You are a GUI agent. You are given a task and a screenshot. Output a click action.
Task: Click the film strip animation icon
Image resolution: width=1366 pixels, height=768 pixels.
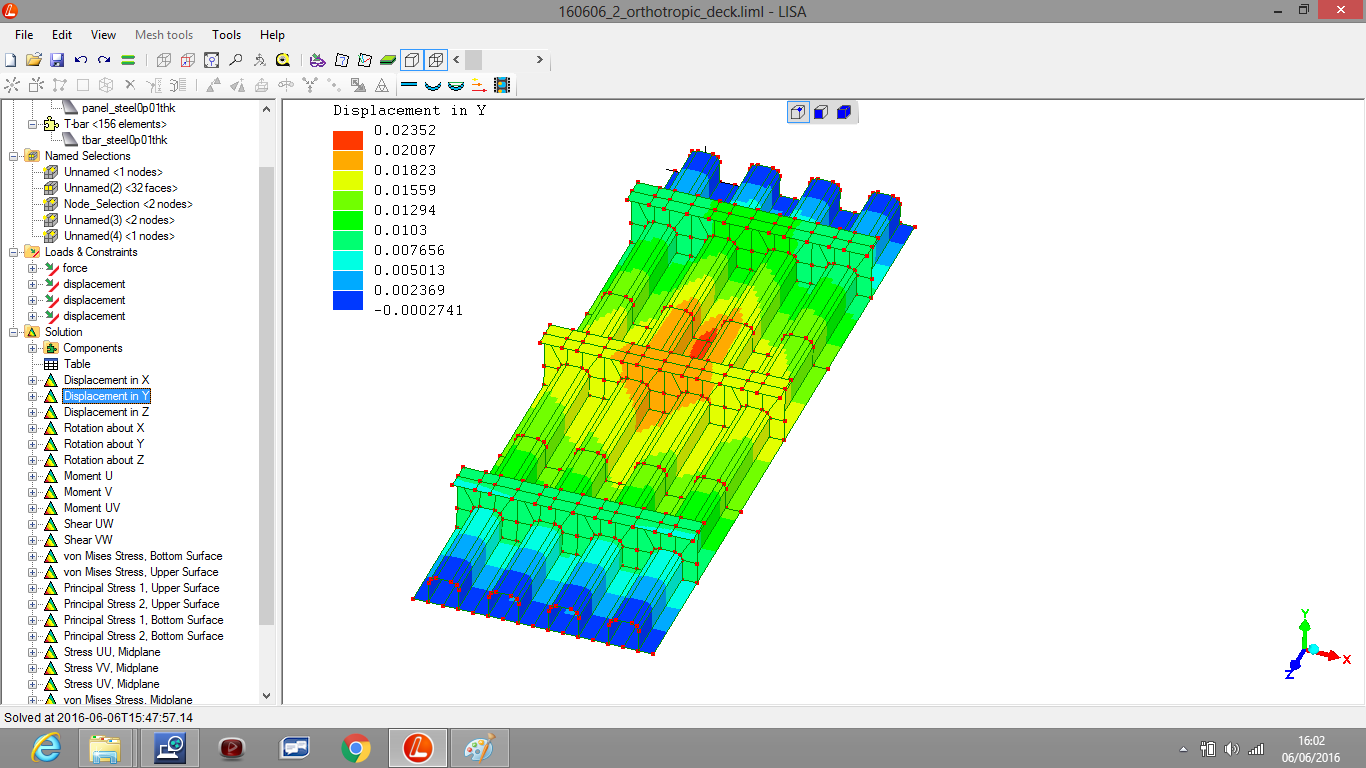pos(501,86)
